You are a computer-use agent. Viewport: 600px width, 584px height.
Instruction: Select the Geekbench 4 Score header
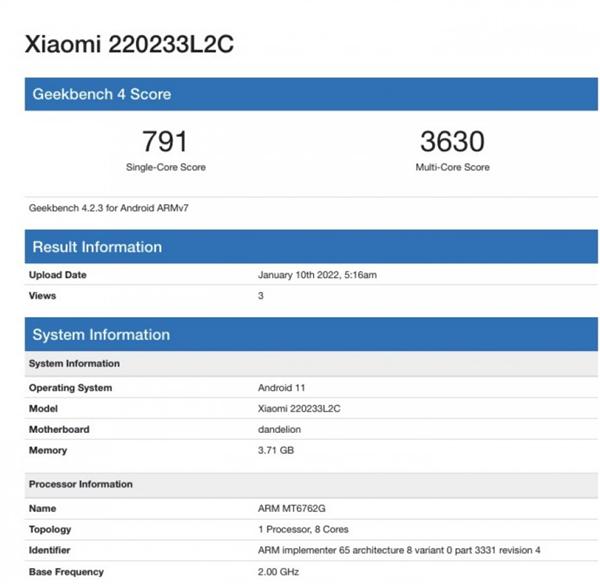(x=311, y=94)
